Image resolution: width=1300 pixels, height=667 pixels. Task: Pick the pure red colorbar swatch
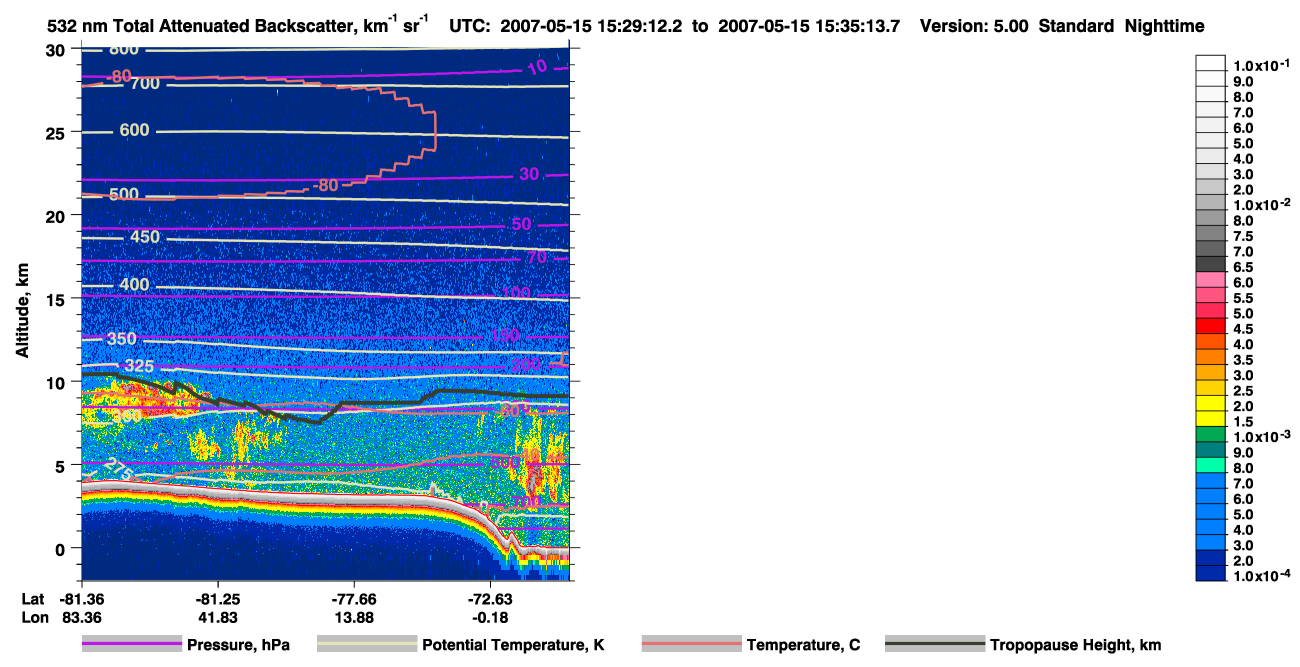(1211, 325)
